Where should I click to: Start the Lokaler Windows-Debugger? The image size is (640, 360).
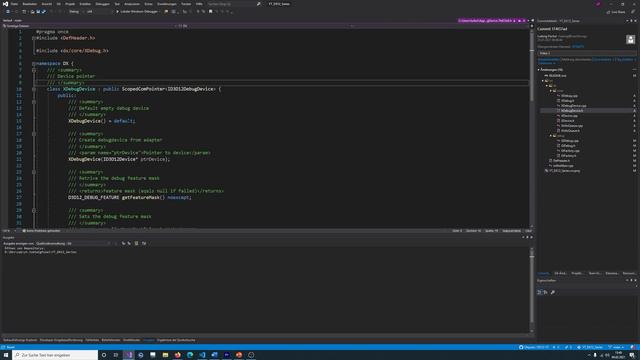click(x=138, y=11)
